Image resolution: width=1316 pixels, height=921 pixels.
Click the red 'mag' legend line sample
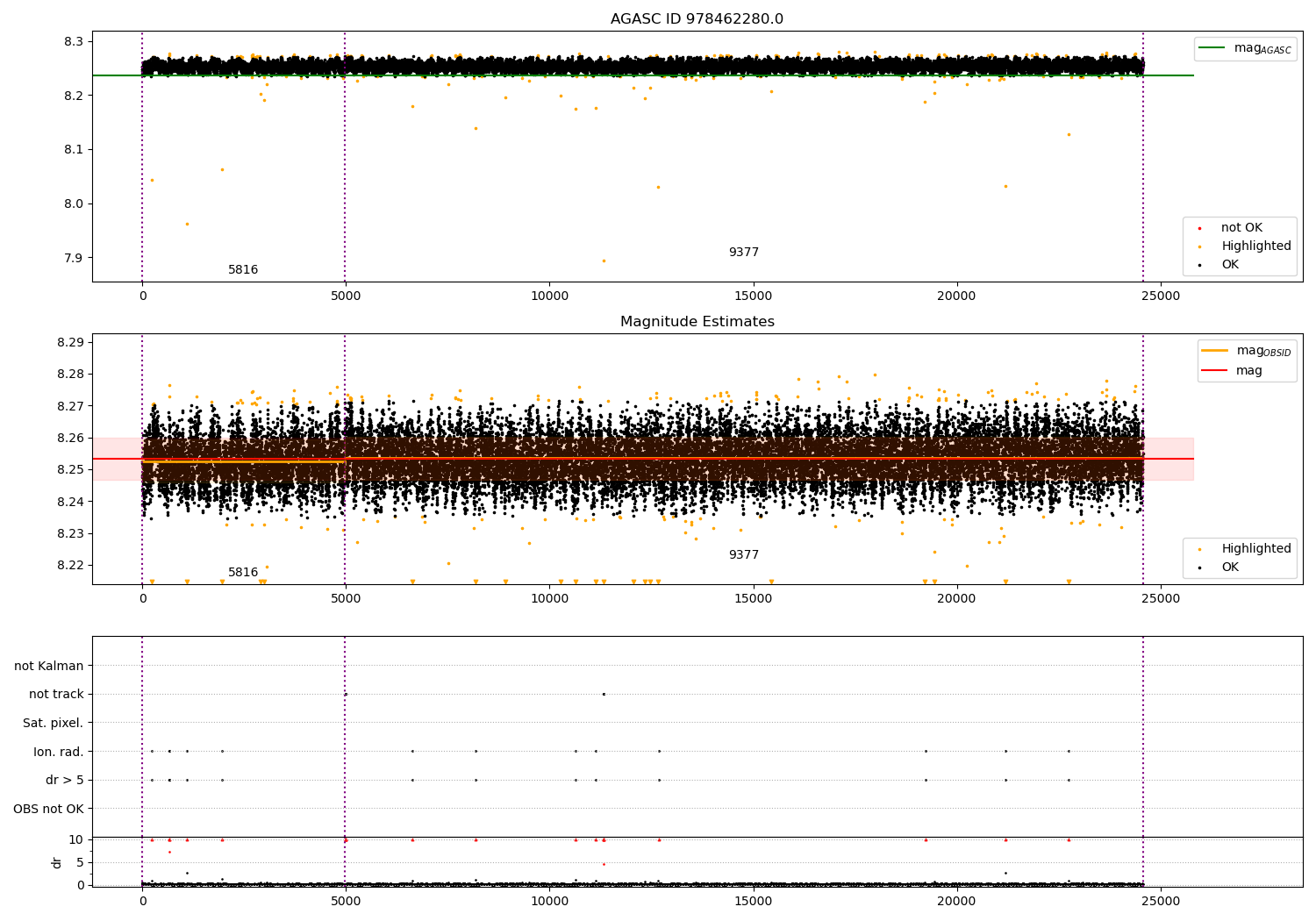click(x=1215, y=371)
